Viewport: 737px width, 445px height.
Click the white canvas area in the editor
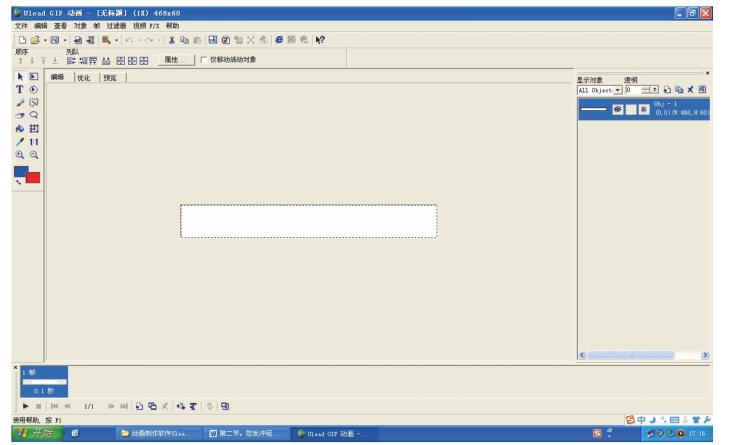[x=309, y=221]
